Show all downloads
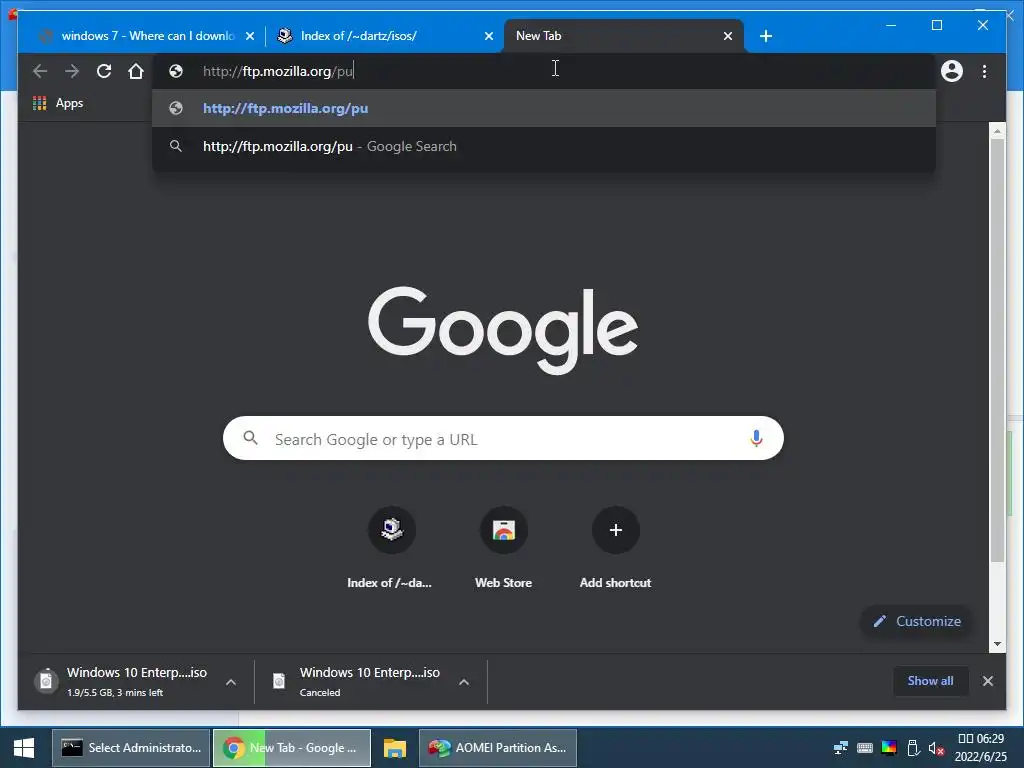1024x768 pixels. click(x=930, y=680)
